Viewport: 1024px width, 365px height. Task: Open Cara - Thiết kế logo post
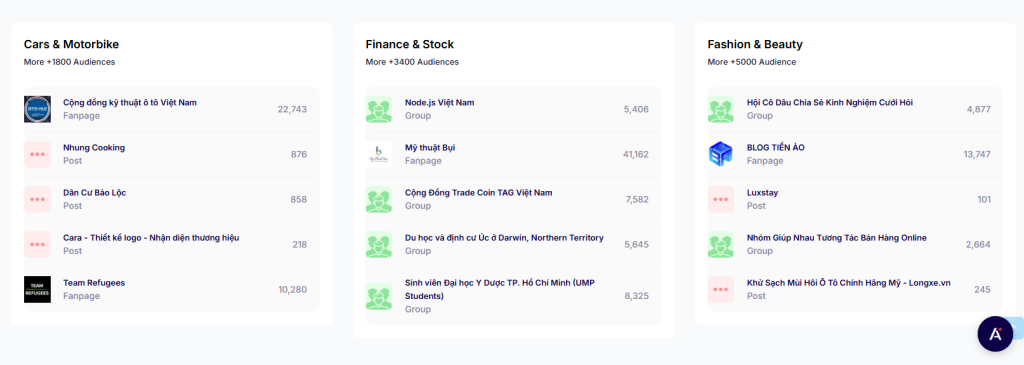coord(172,244)
